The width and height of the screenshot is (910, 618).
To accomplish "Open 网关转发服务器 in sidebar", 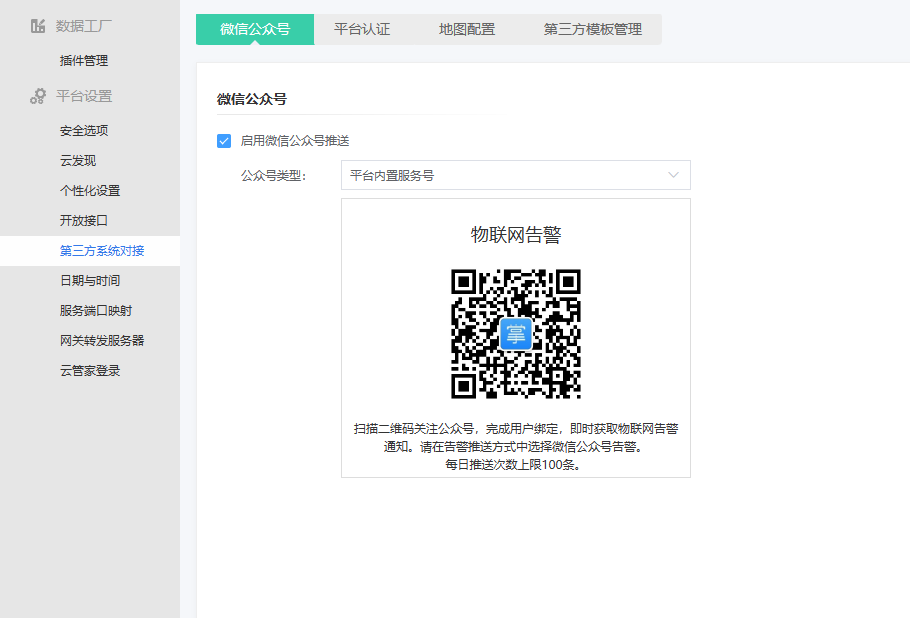I will click(102, 341).
